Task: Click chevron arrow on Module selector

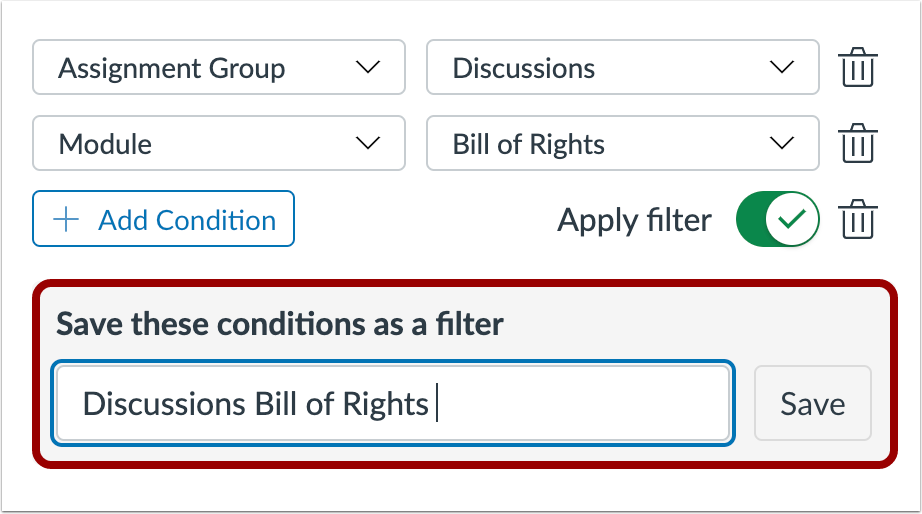Action: coord(368,144)
